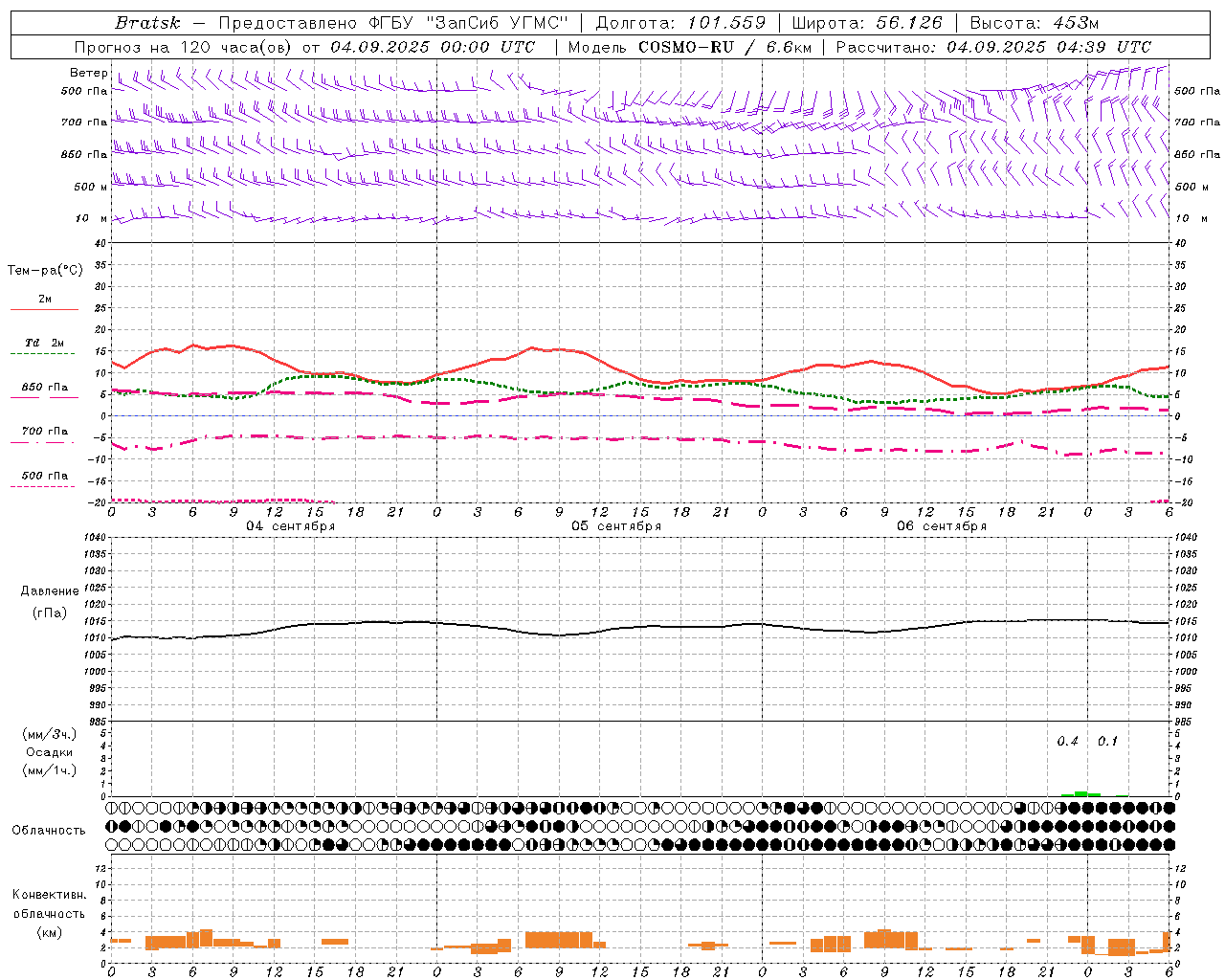Image resolution: width=1225 pixels, height=980 pixels.
Task: Click the solid red line sample under "2м"
Action: [44, 310]
